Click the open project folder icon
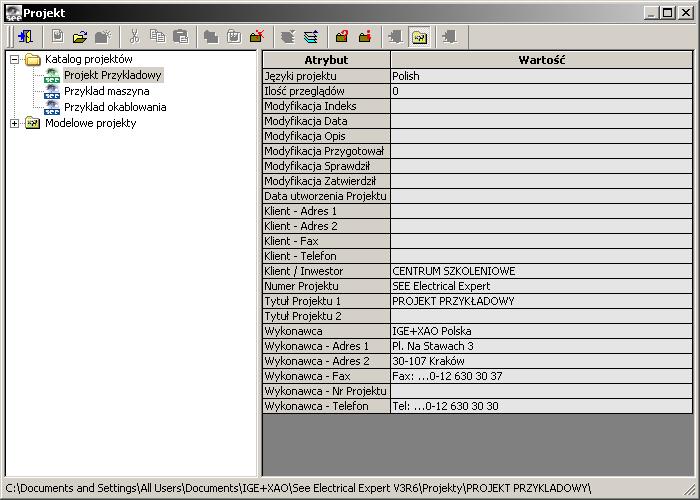Image resolution: width=700 pixels, height=500 pixels. click(80, 37)
